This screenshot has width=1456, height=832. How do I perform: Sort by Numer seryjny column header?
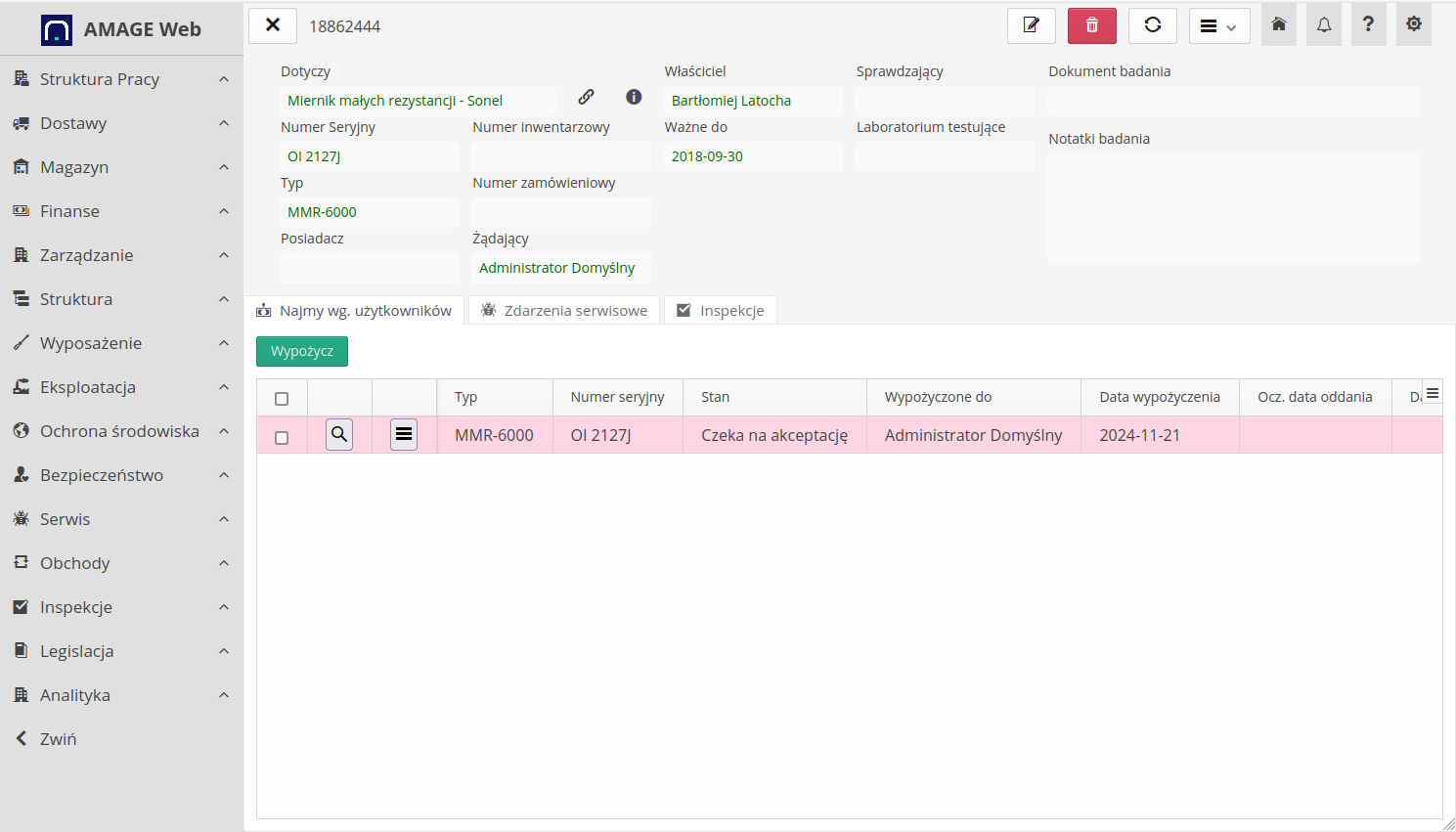[x=618, y=397]
